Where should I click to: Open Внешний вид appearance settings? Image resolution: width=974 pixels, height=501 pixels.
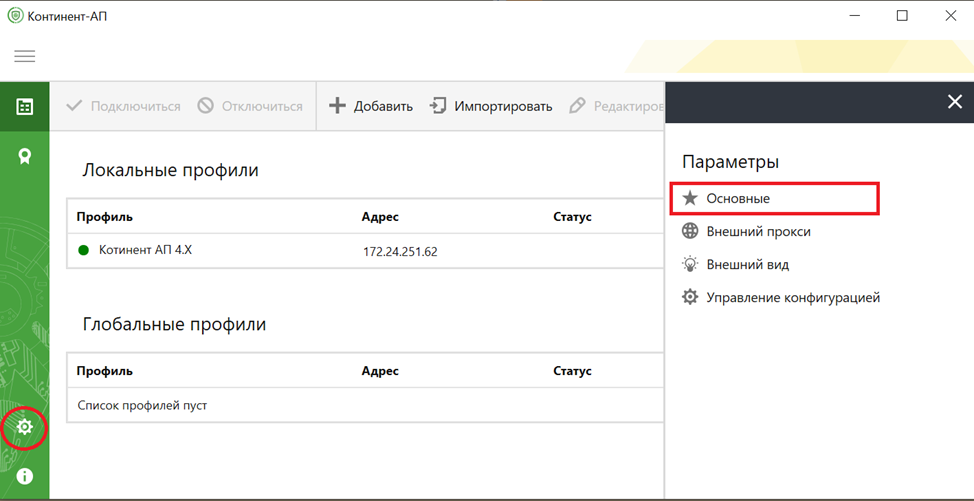tap(747, 265)
